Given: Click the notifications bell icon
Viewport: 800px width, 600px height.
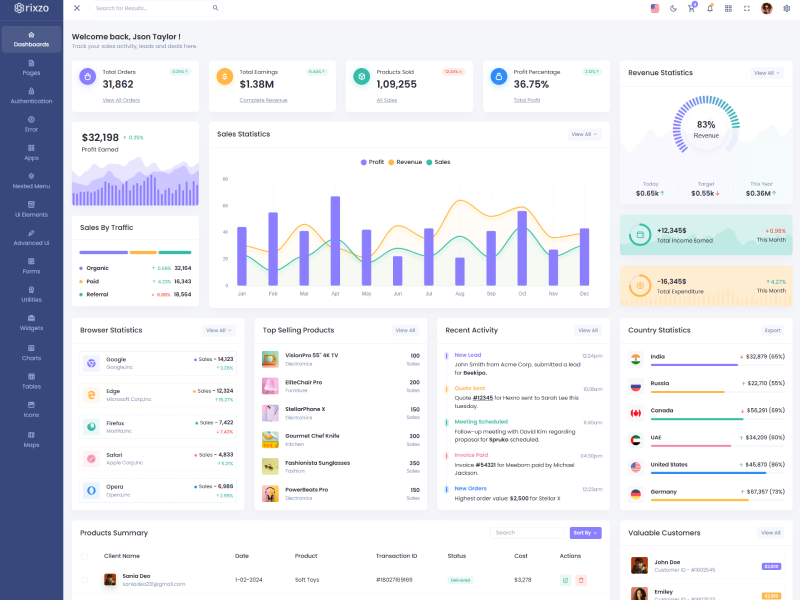Looking at the screenshot, I should (710, 8).
